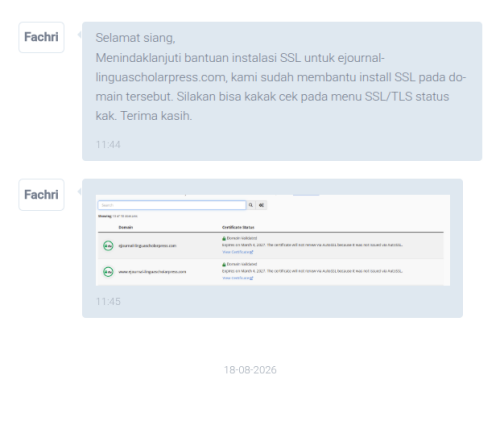Click the Search field in the screenshot
The height and width of the screenshot is (437, 500).
pyautogui.click(x=172, y=205)
